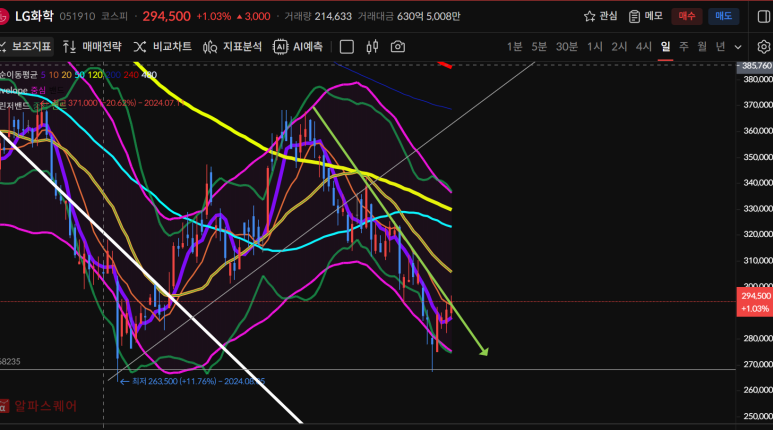This screenshot has height=430, width=773.
Task: Switch to the 2시 timeframe
Action: [619, 47]
